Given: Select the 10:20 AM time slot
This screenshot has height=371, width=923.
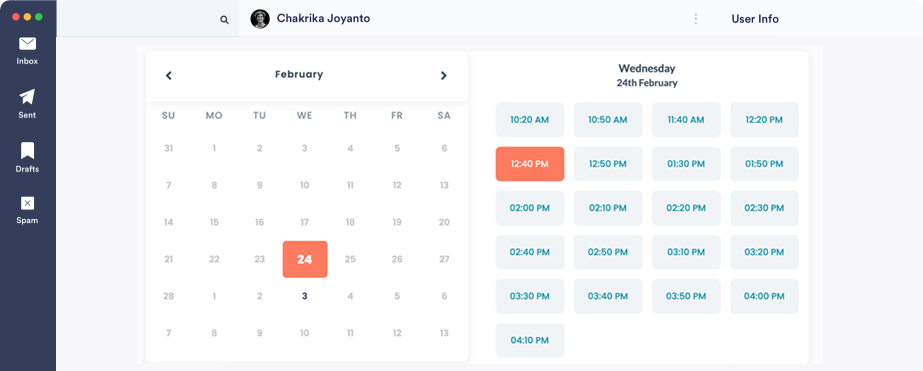Looking at the screenshot, I should [530, 120].
